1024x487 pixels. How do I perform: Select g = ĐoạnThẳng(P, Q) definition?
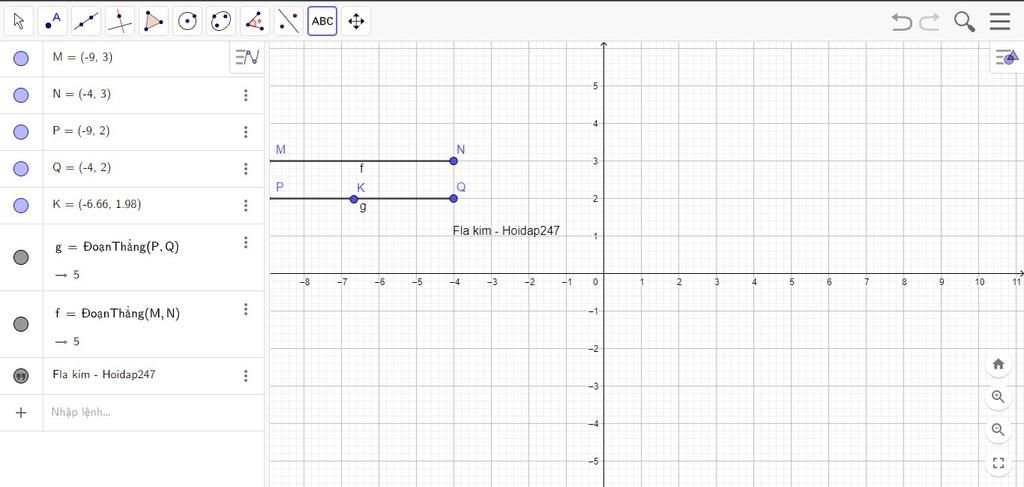(118, 247)
